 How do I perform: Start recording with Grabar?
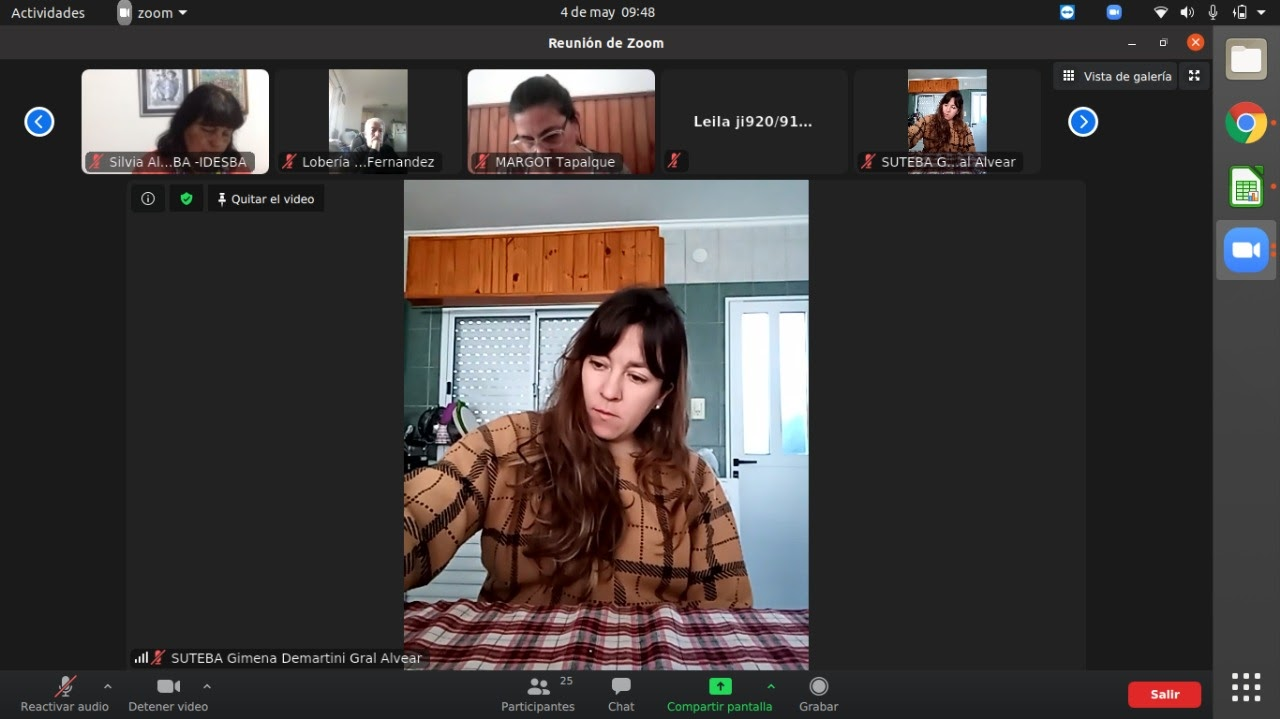tap(818, 693)
